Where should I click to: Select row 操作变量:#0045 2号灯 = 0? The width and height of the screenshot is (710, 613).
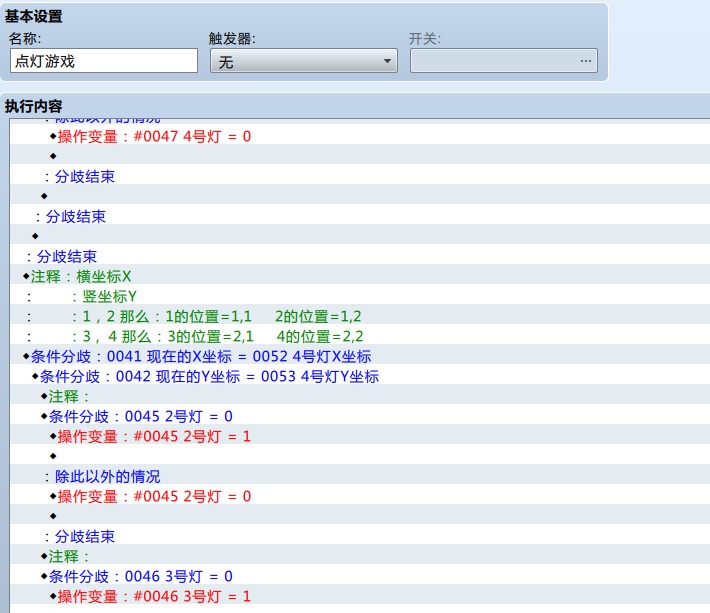[360, 496]
